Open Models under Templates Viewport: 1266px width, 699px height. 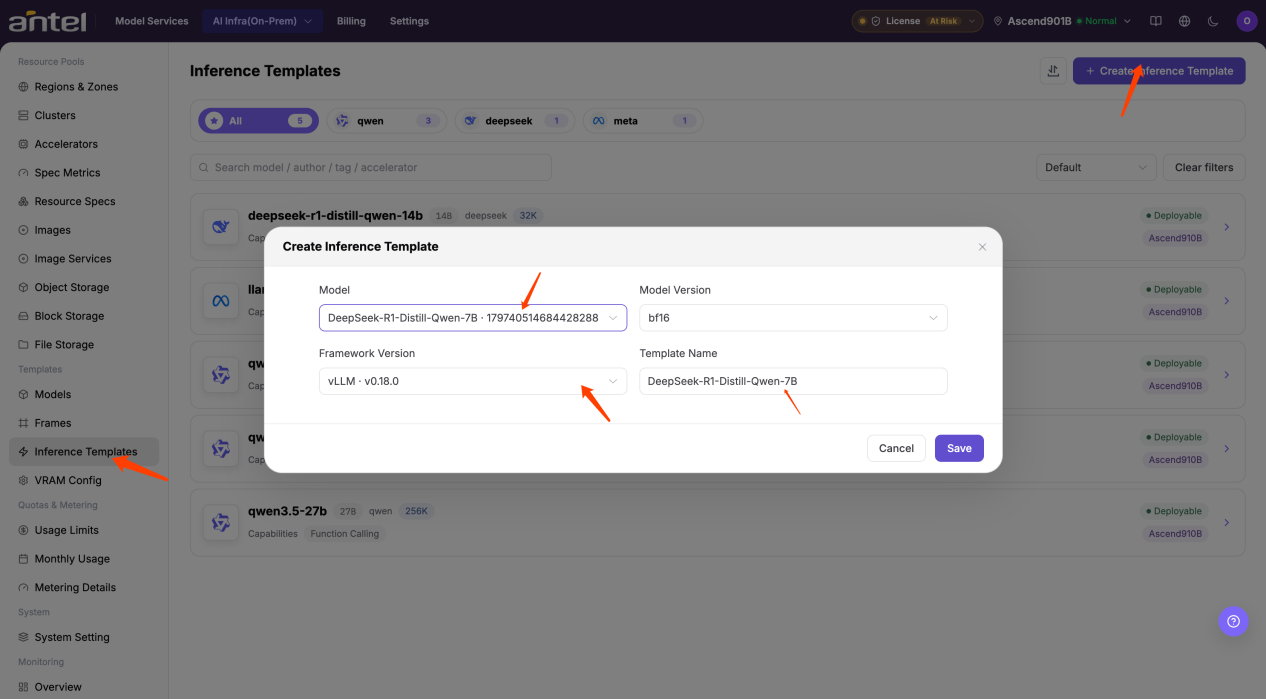coord(84,394)
